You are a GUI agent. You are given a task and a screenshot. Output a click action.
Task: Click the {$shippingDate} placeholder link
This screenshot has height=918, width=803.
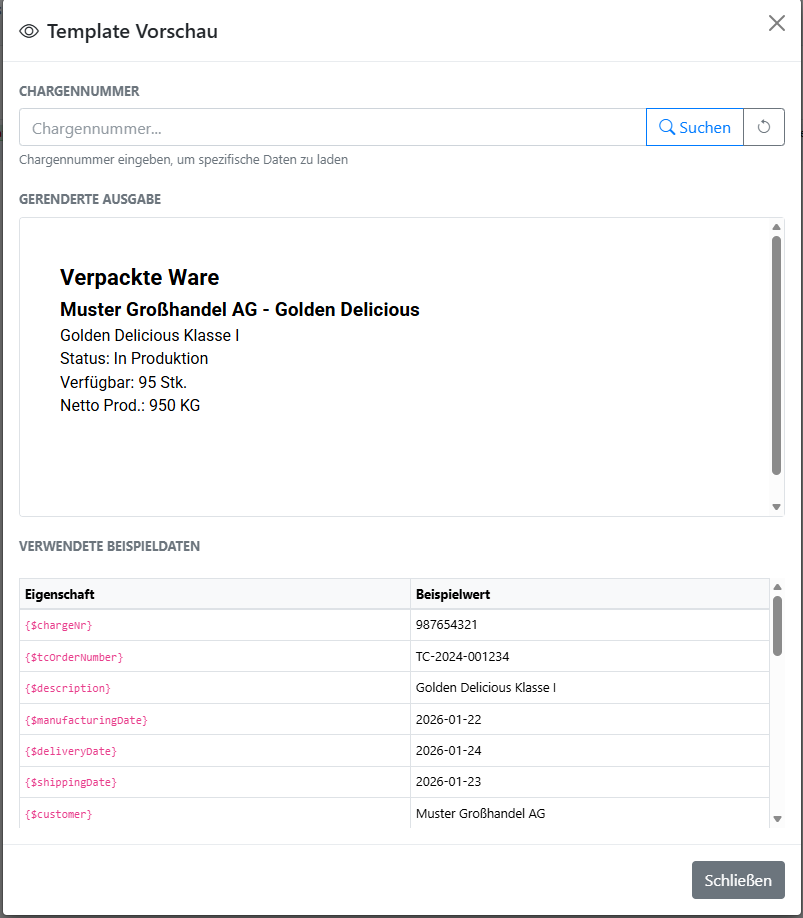coord(72,782)
